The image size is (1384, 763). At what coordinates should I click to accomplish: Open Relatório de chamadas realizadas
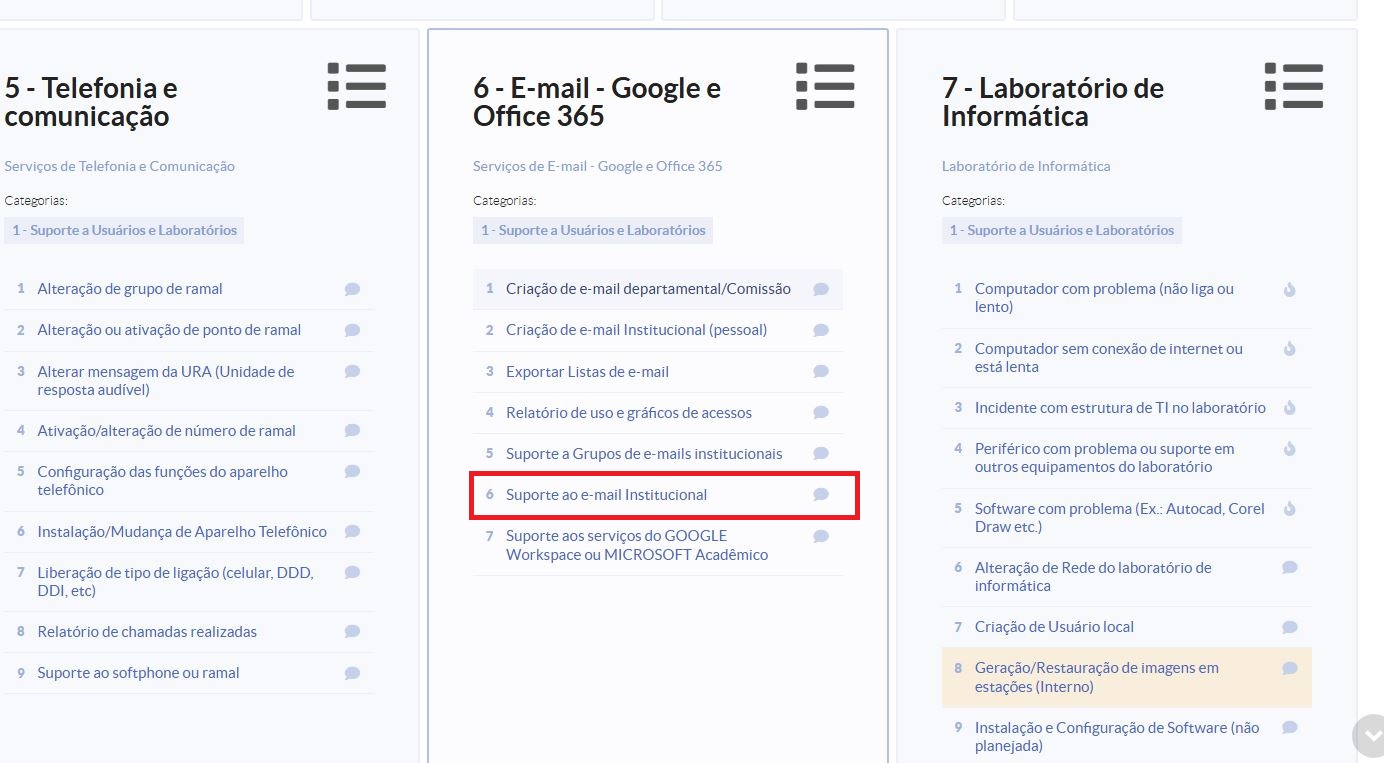point(147,632)
